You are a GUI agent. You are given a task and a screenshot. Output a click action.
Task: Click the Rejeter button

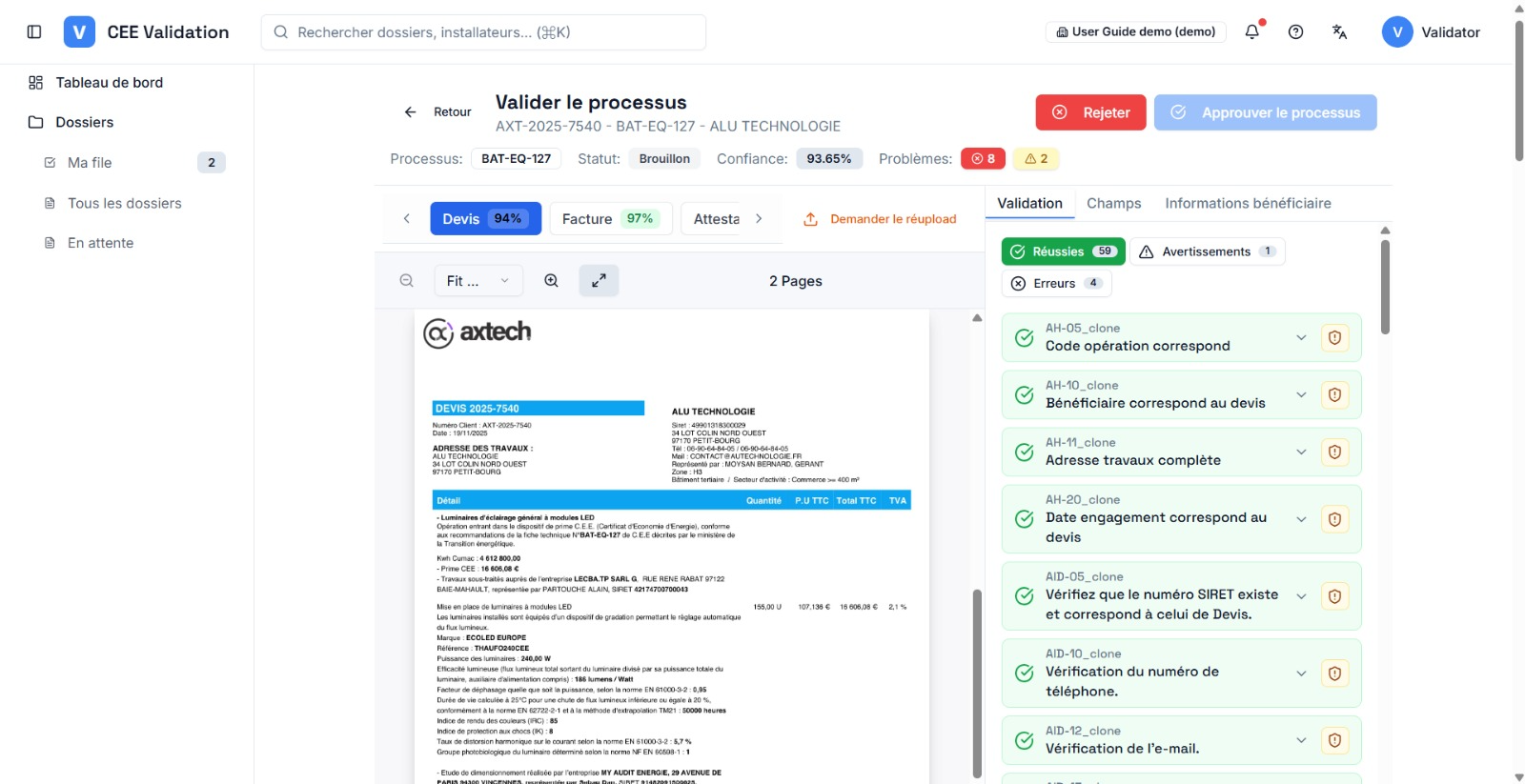1090,112
